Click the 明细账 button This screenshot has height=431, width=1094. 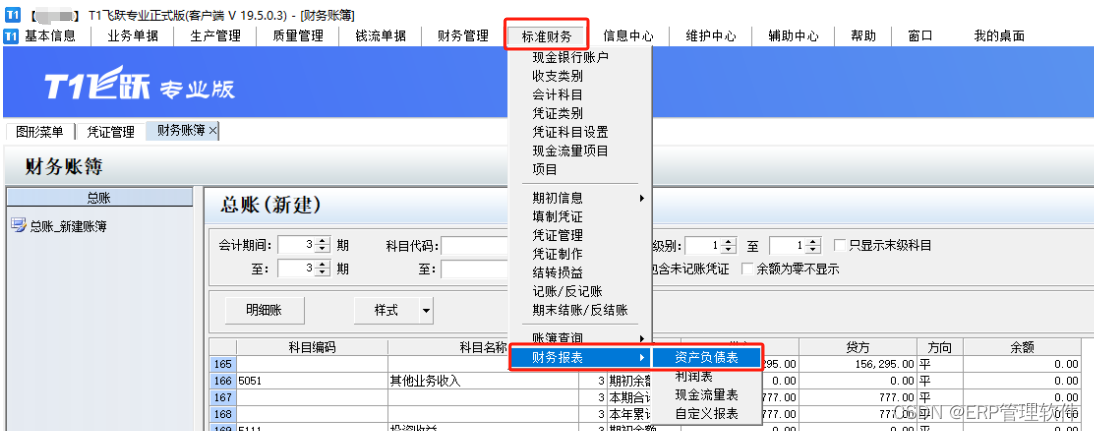tap(264, 310)
